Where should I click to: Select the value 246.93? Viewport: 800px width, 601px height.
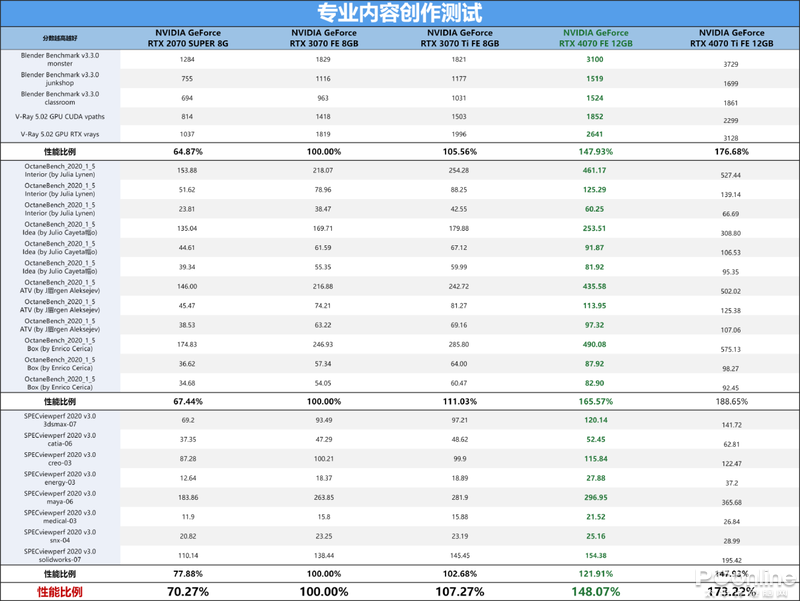point(323,345)
